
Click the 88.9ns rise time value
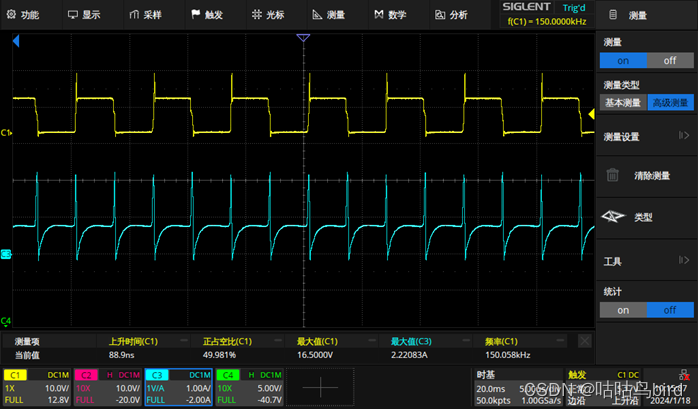point(122,355)
